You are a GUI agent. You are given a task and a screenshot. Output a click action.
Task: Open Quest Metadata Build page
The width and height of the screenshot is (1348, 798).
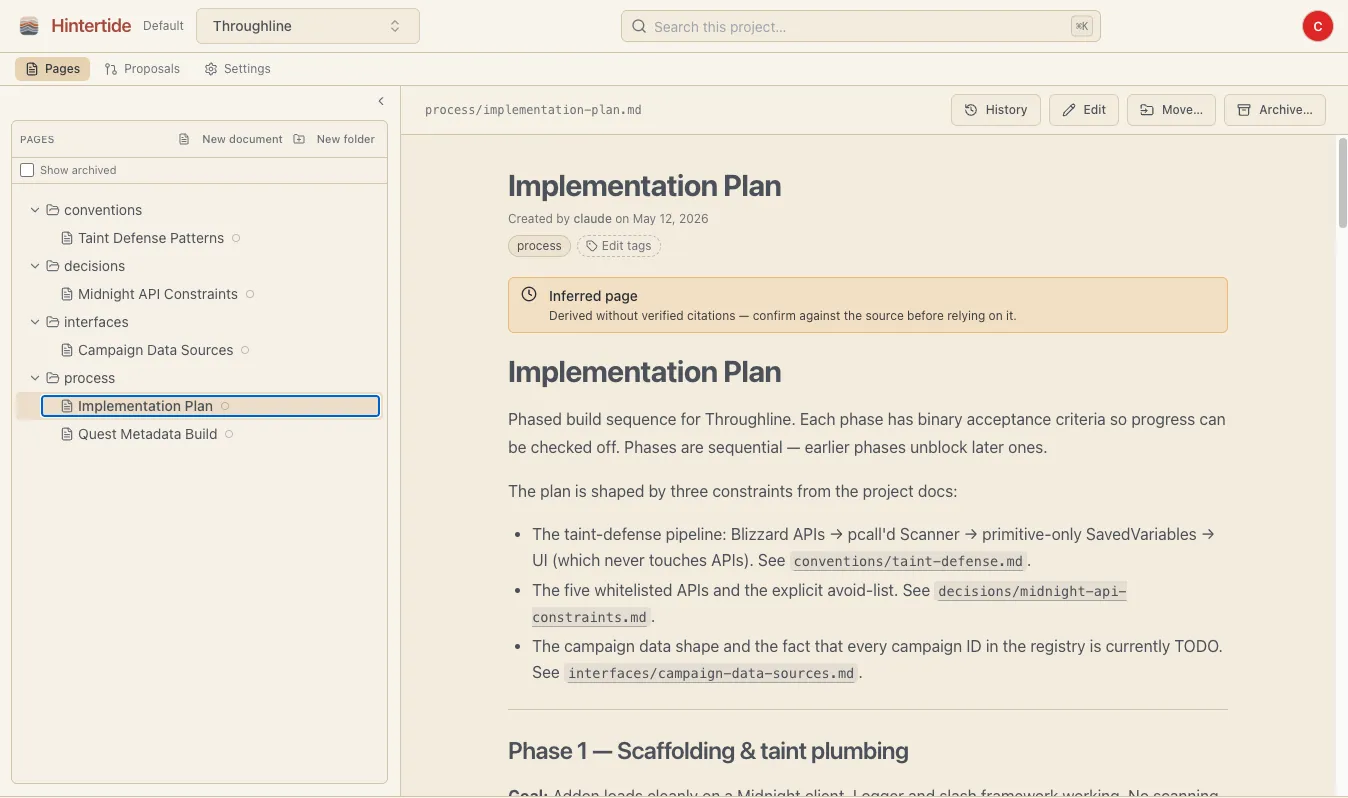point(147,434)
